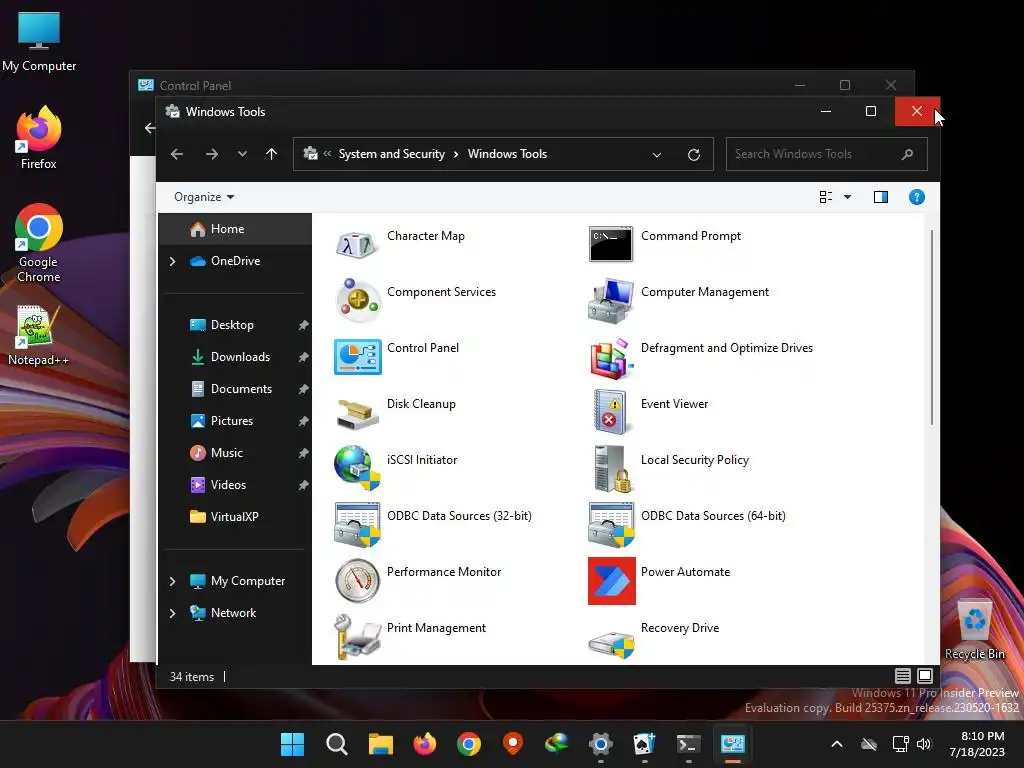Image resolution: width=1024 pixels, height=768 pixels.
Task: Click the Help question mark icon
Action: (916, 197)
